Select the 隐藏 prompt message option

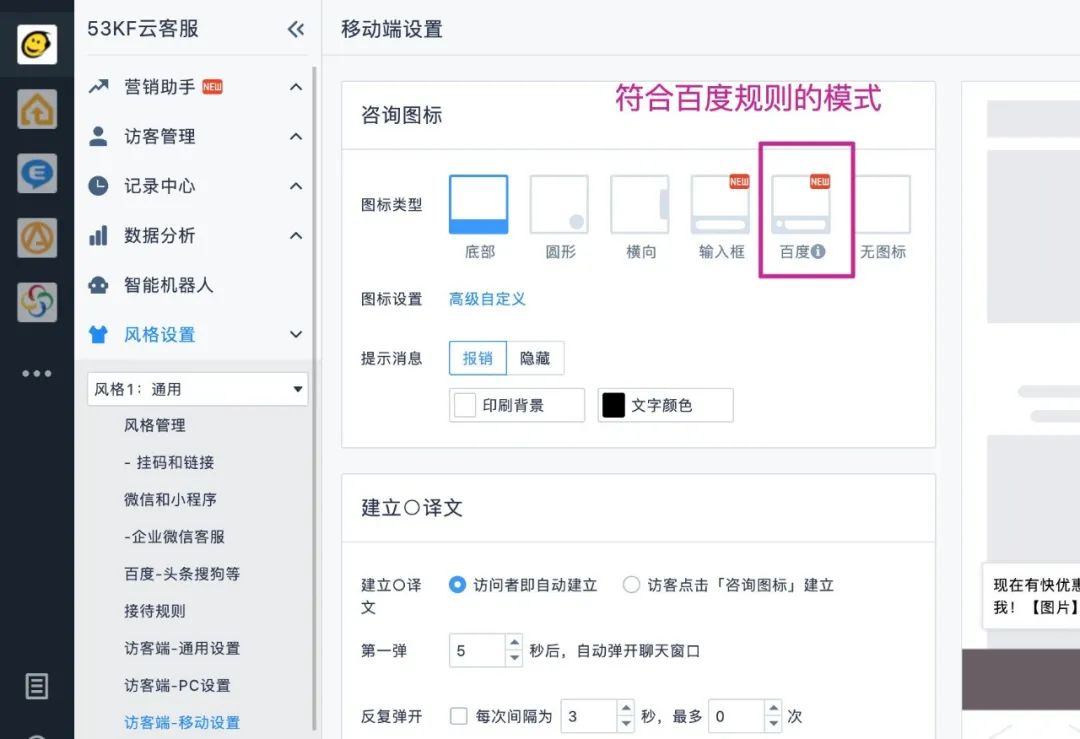[535, 358]
